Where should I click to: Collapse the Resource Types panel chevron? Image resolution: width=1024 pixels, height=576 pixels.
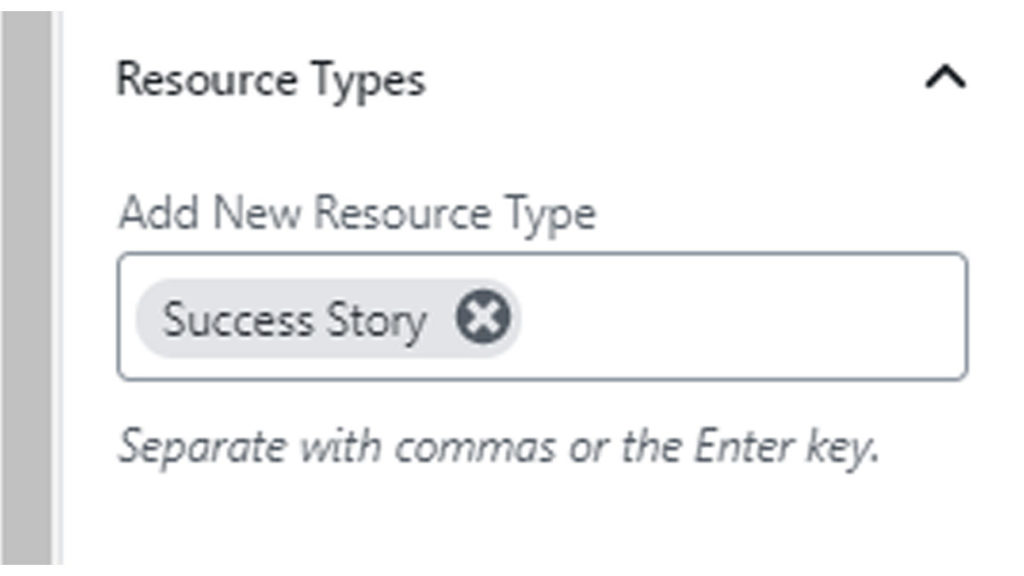[945, 79]
